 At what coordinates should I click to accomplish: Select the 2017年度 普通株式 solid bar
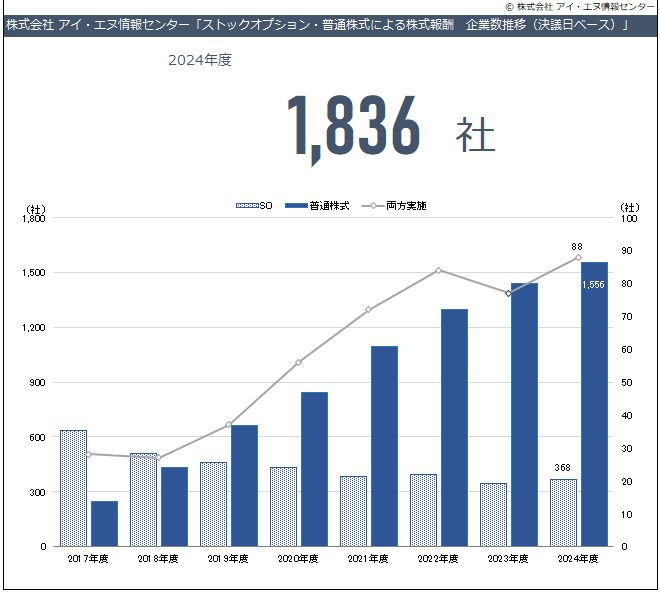[104, 523]
